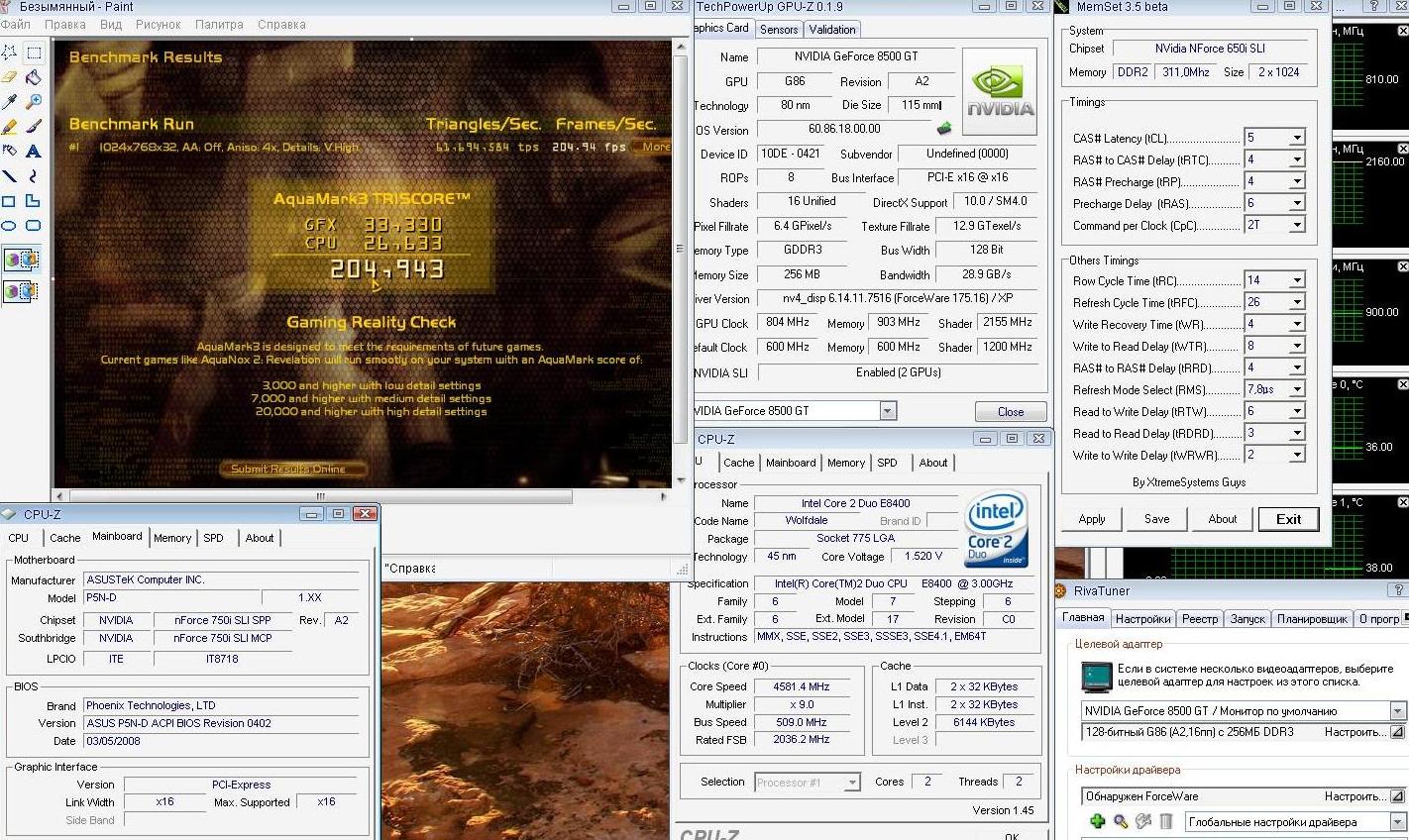Open the Memory tab in the left CPU-Z window
The image size is (1409, 840).
172,538
